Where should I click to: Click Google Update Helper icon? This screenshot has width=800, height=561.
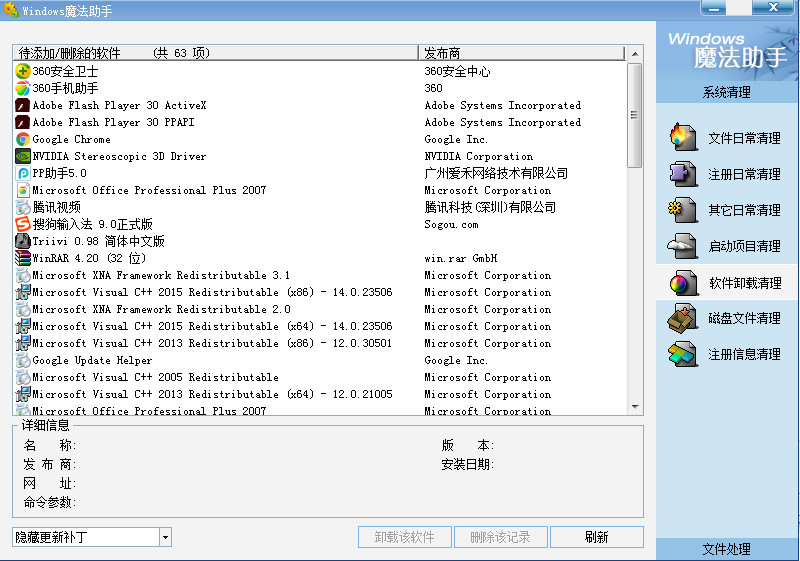tap(23, 361)
